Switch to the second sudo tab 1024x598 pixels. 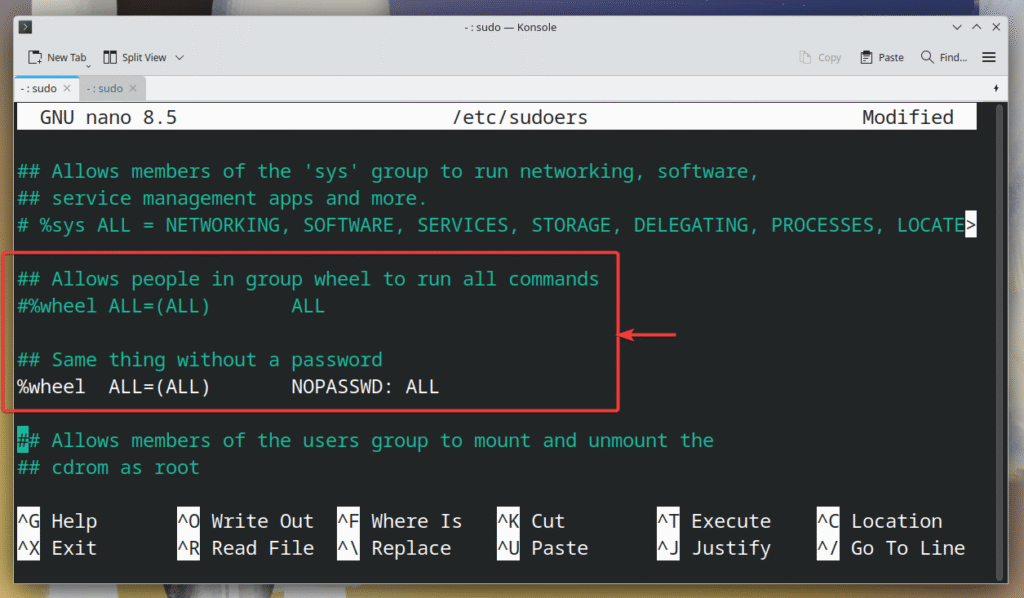tap(103, 88)
